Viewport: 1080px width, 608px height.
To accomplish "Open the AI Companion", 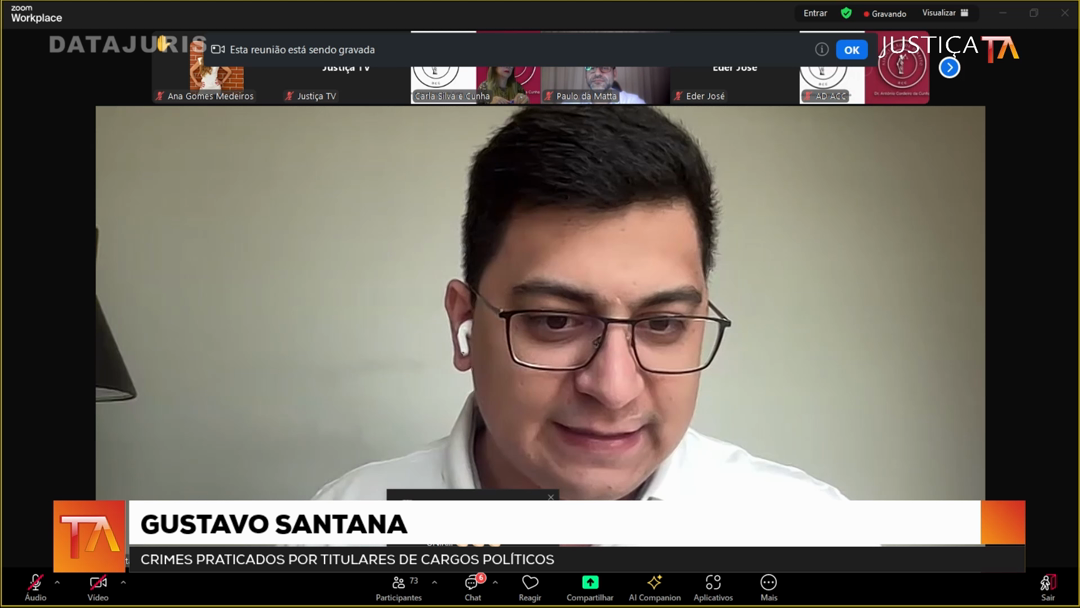I will pyautogui.click(x=654, y=584).
